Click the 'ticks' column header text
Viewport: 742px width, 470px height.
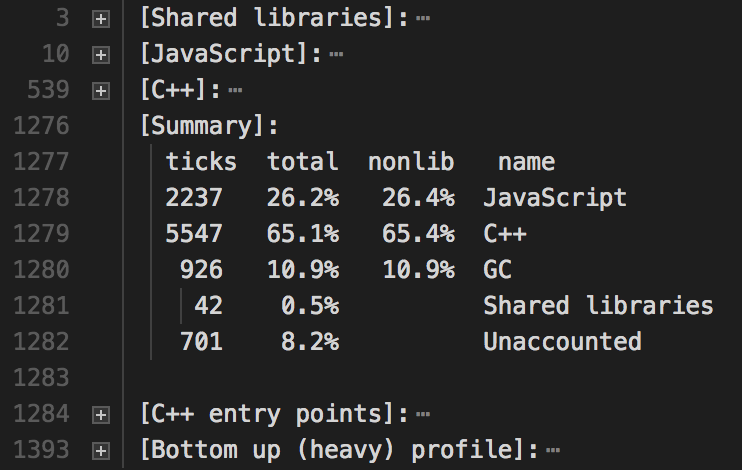point(201,162)
